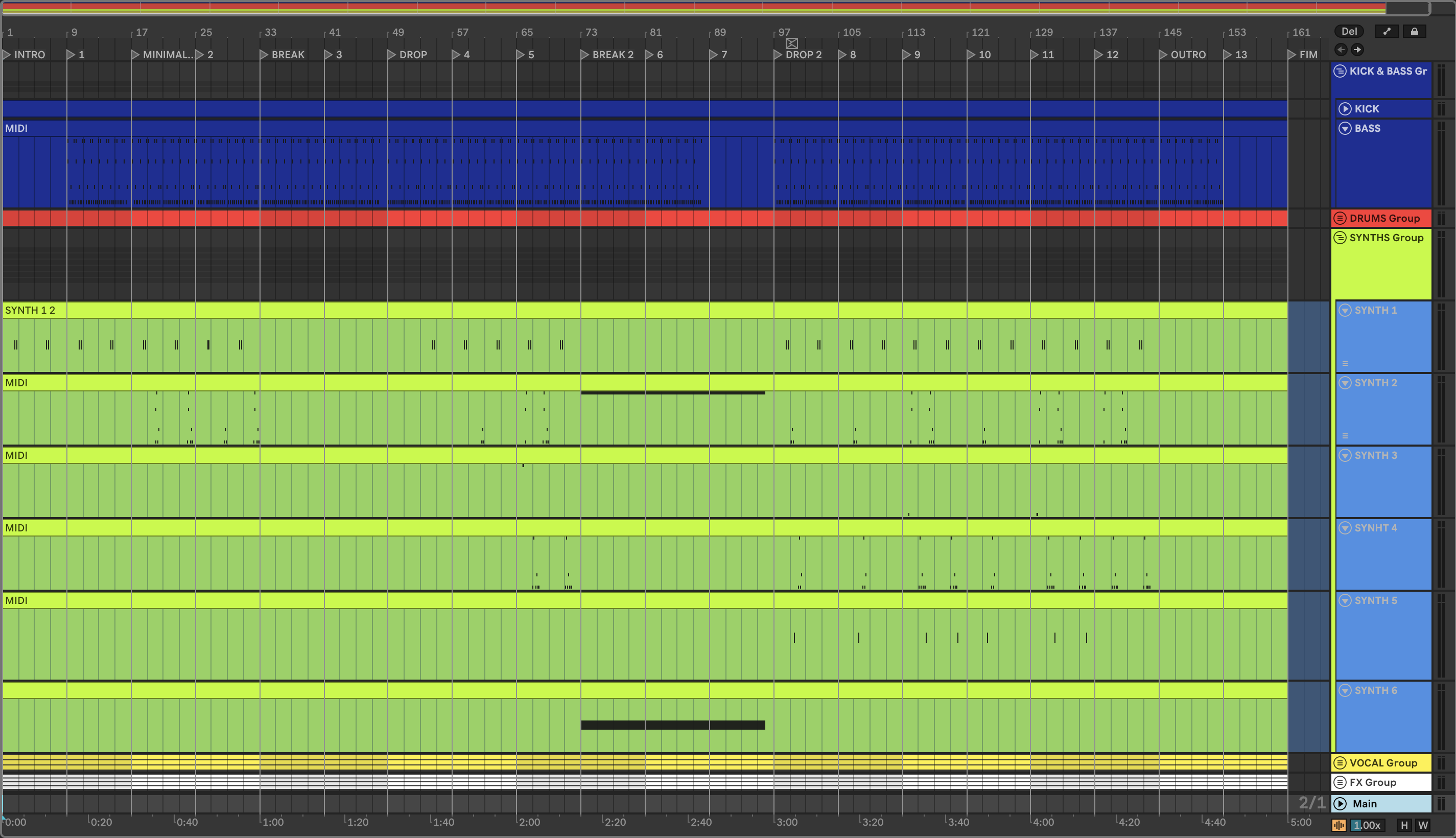The width and height of the screenshot is (1456, 838).
Task: Collapse the SYNTH 1 track arrow
Action: tap(1345, 310)
